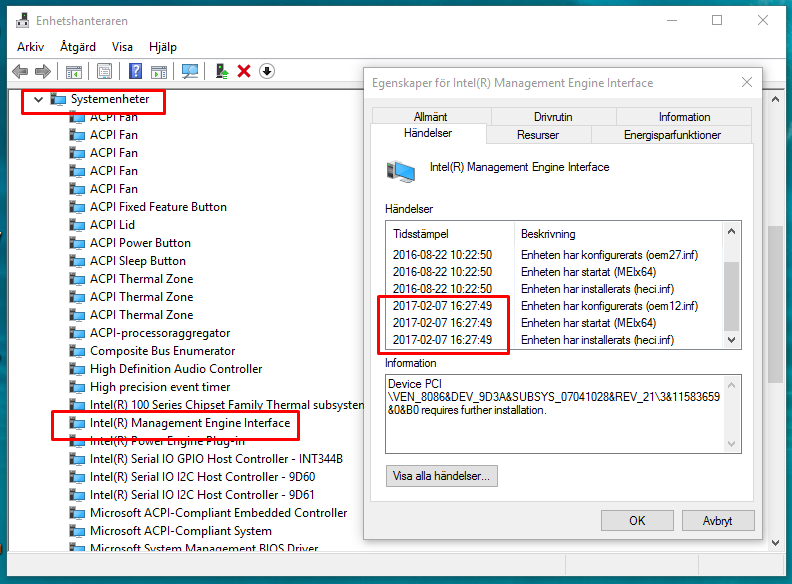Click the large device icon in properties dialog
Screen dimensions: 792x584
click(x=401, y=171)
